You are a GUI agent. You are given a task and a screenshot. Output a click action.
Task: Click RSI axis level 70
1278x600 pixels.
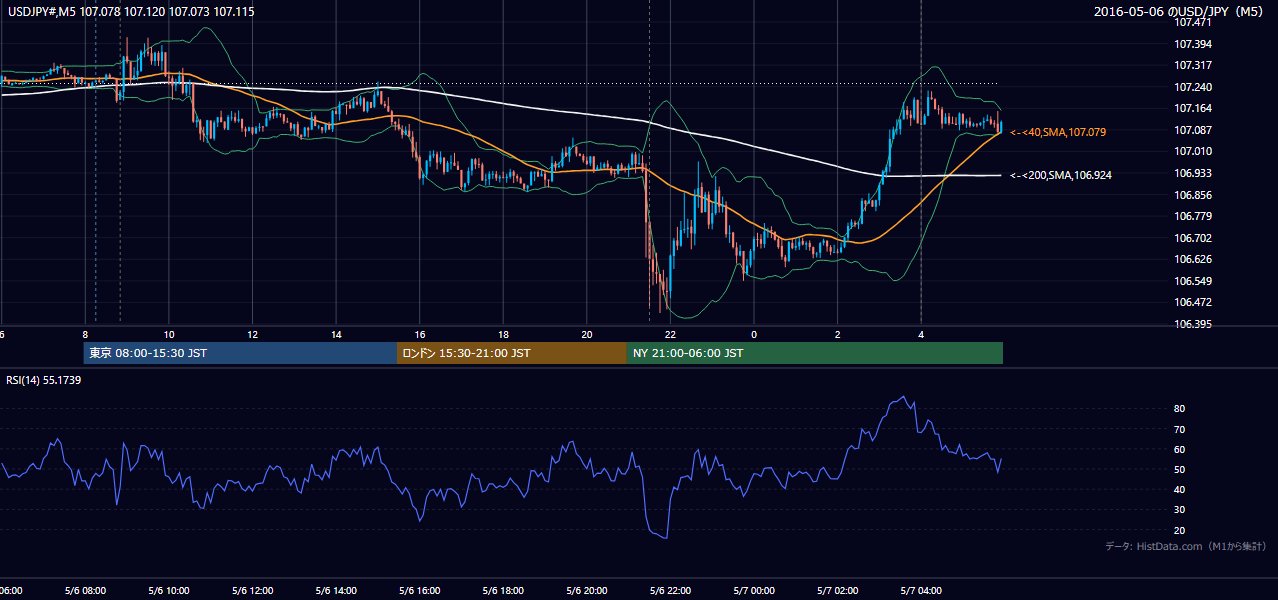(x=1180, y=429)
